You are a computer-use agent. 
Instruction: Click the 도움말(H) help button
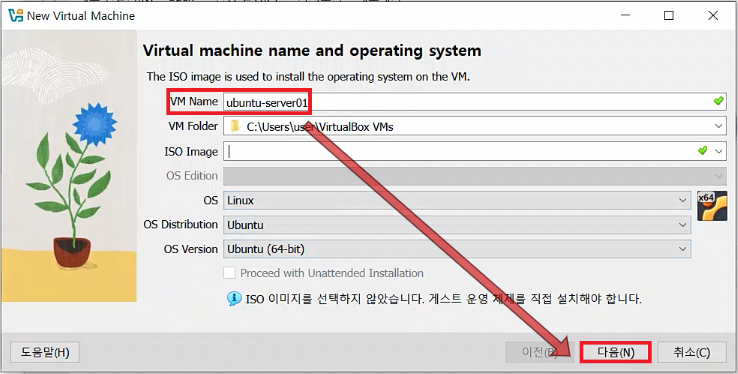click(x=45, y=352)
